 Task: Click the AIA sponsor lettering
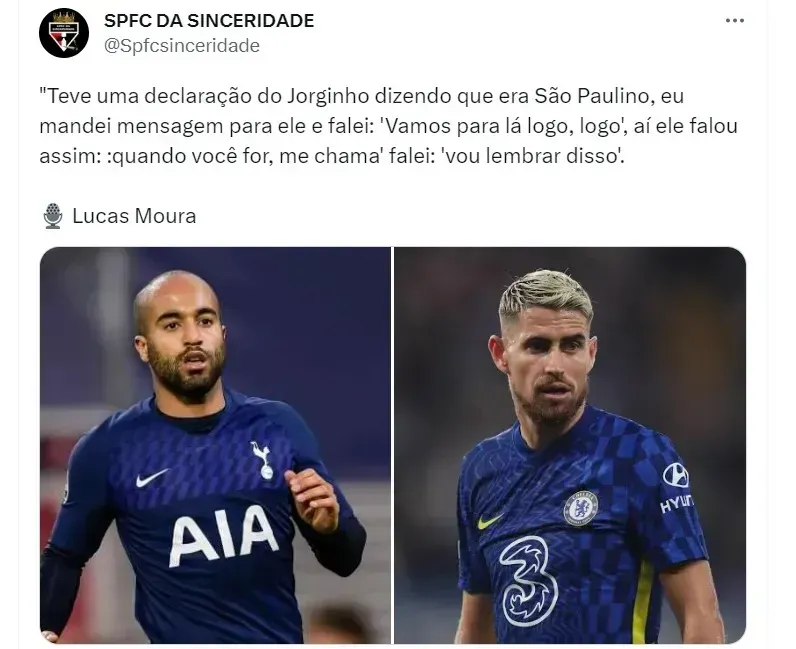coord(223,536)
